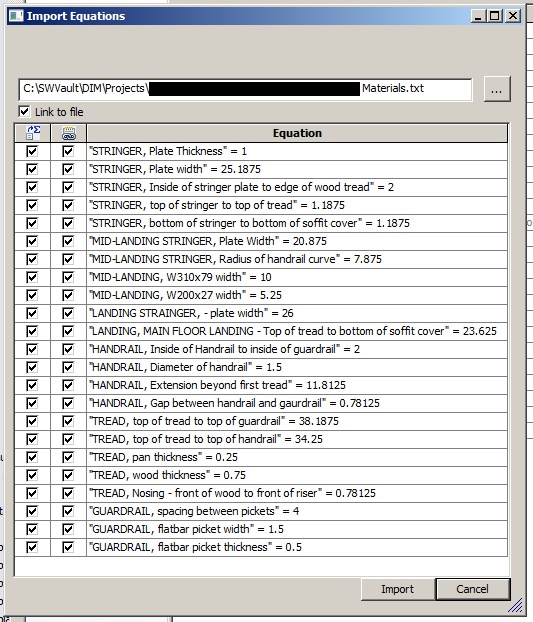Toggle link checkbox for TREAD, wood thickness

[x=68, y=475]
